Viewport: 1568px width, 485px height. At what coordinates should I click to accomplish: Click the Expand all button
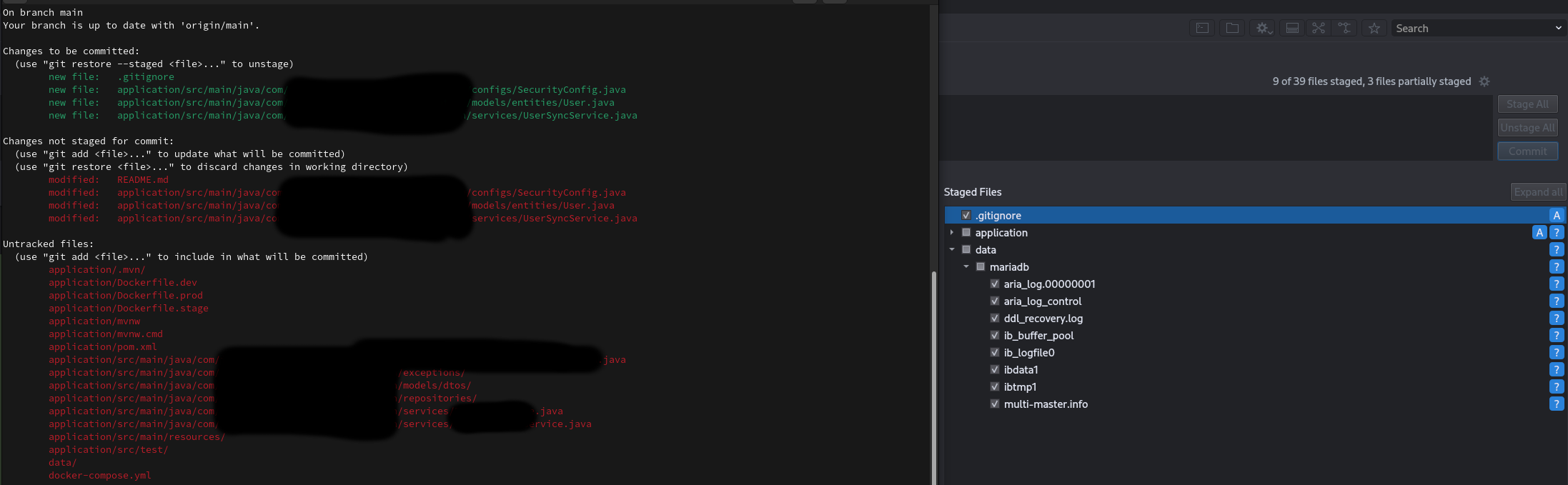point(1538,191)
